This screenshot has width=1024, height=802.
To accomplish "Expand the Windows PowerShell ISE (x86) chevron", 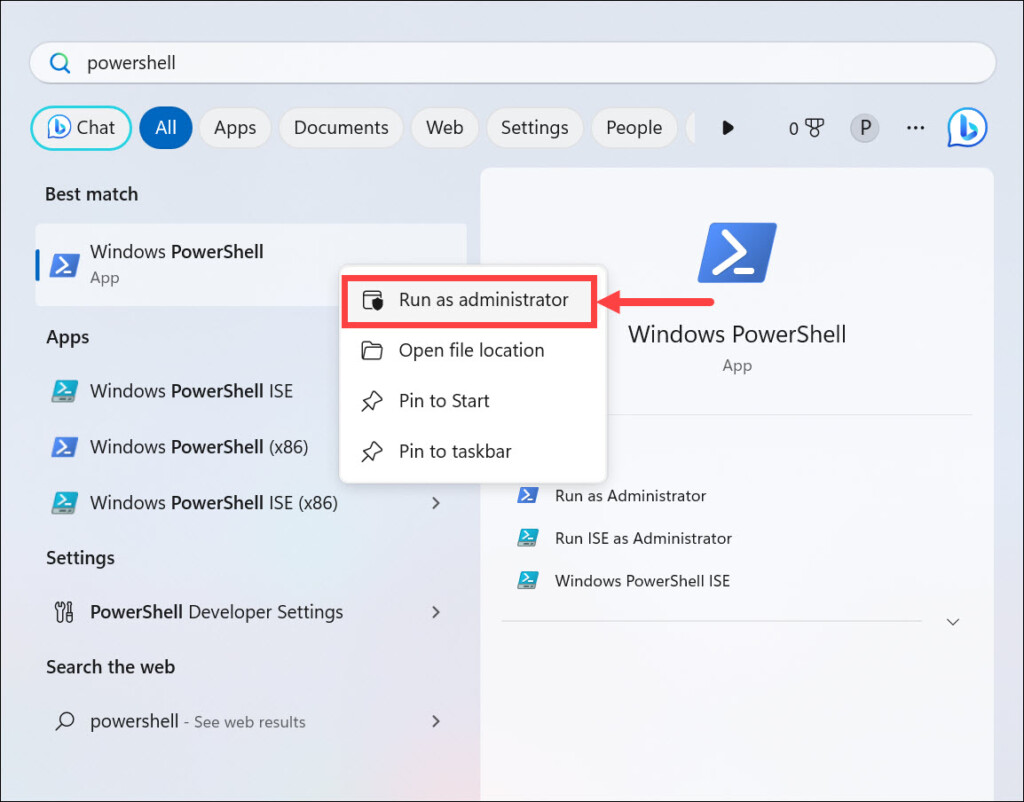I will (x=436, y=503).
